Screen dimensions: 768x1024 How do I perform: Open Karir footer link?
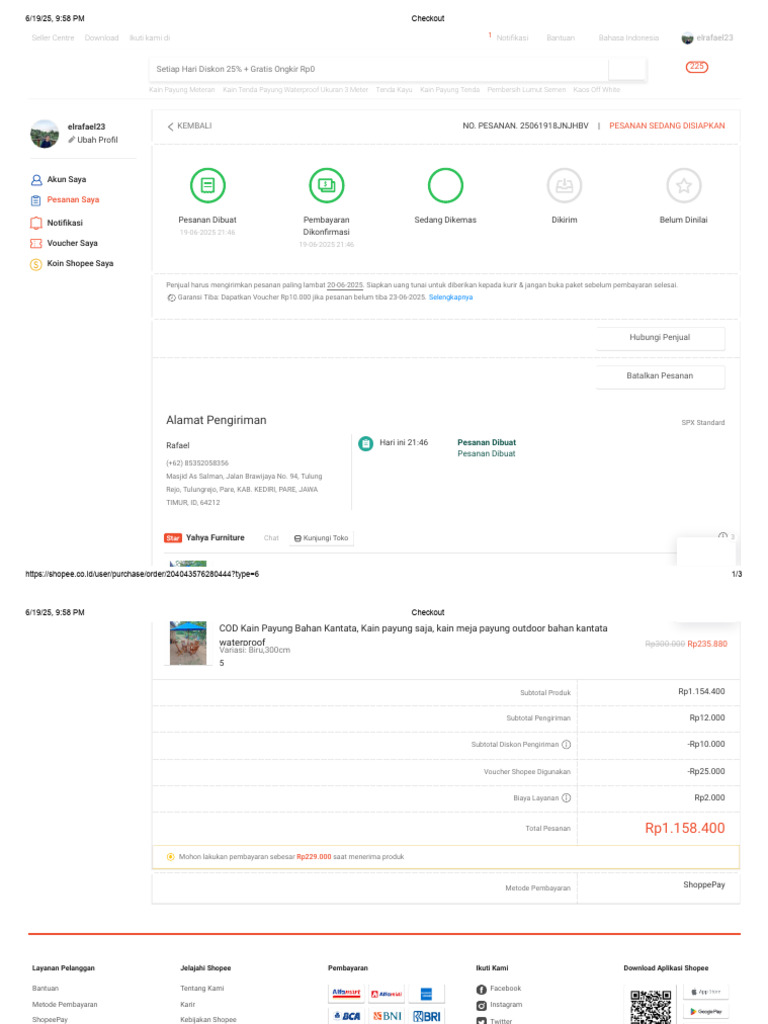click(187, 1004)
